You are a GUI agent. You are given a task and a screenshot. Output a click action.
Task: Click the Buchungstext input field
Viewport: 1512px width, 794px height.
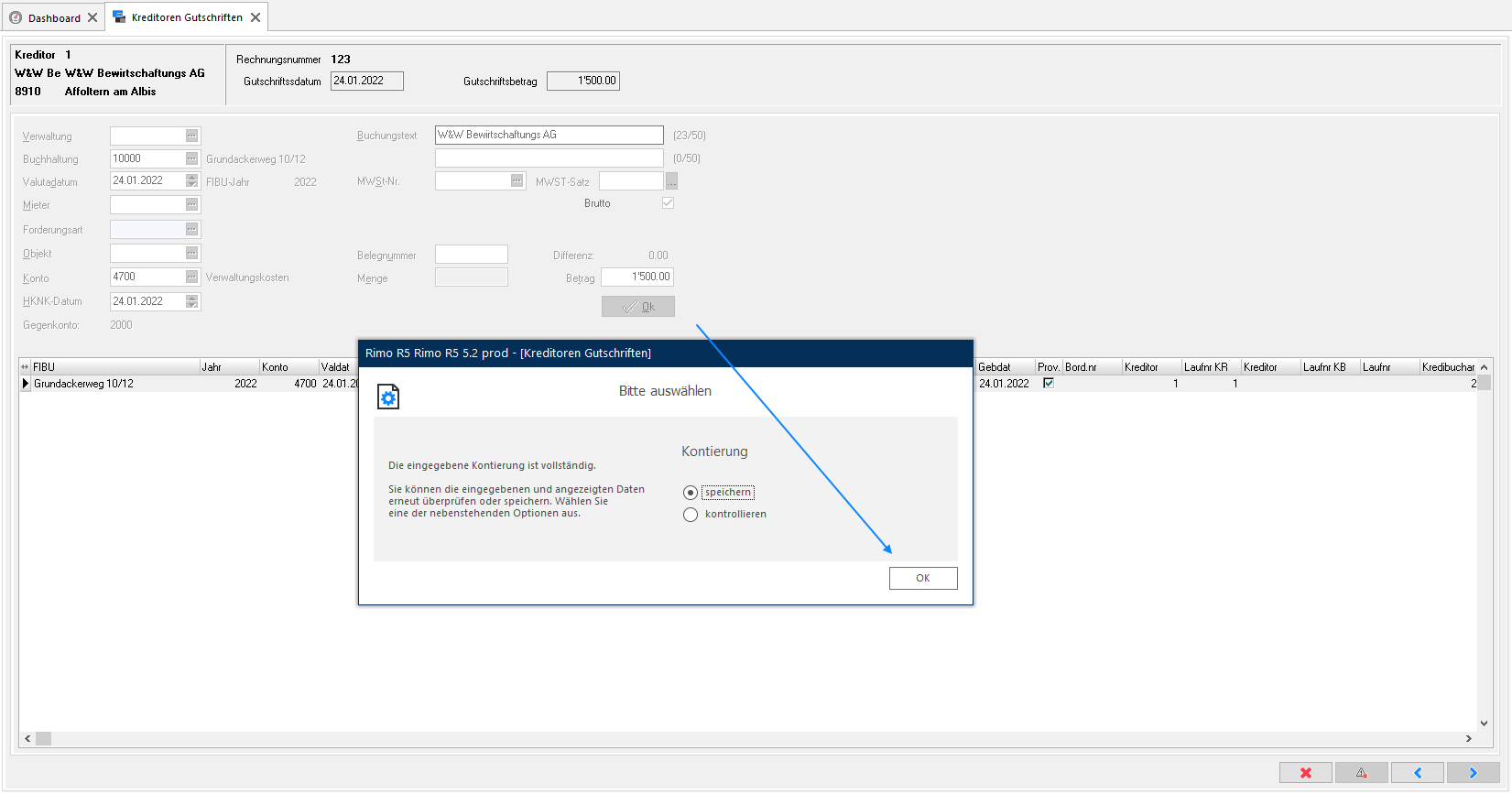coord(549,135)
